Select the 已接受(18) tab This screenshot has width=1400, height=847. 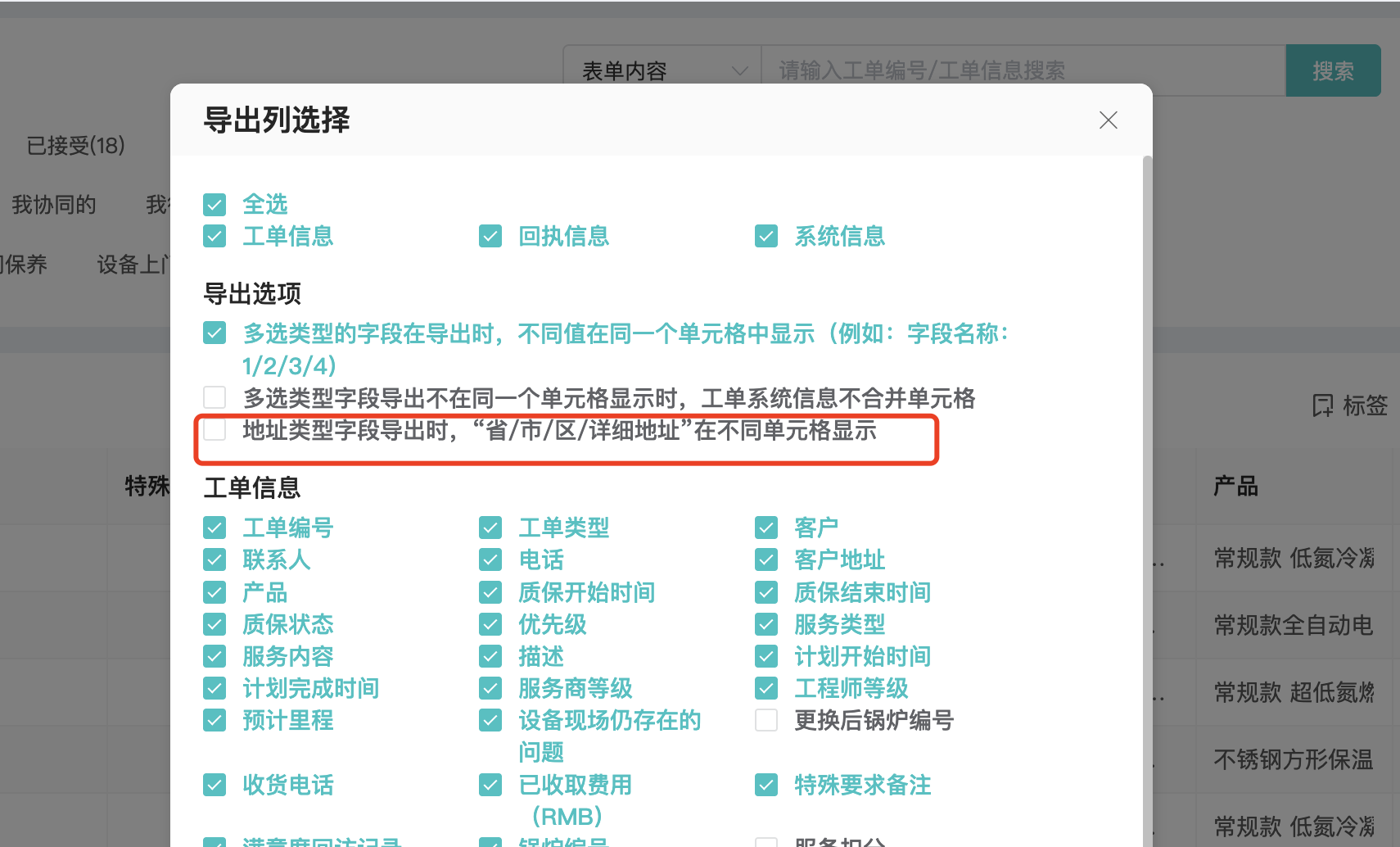click(x=76, y=146)
